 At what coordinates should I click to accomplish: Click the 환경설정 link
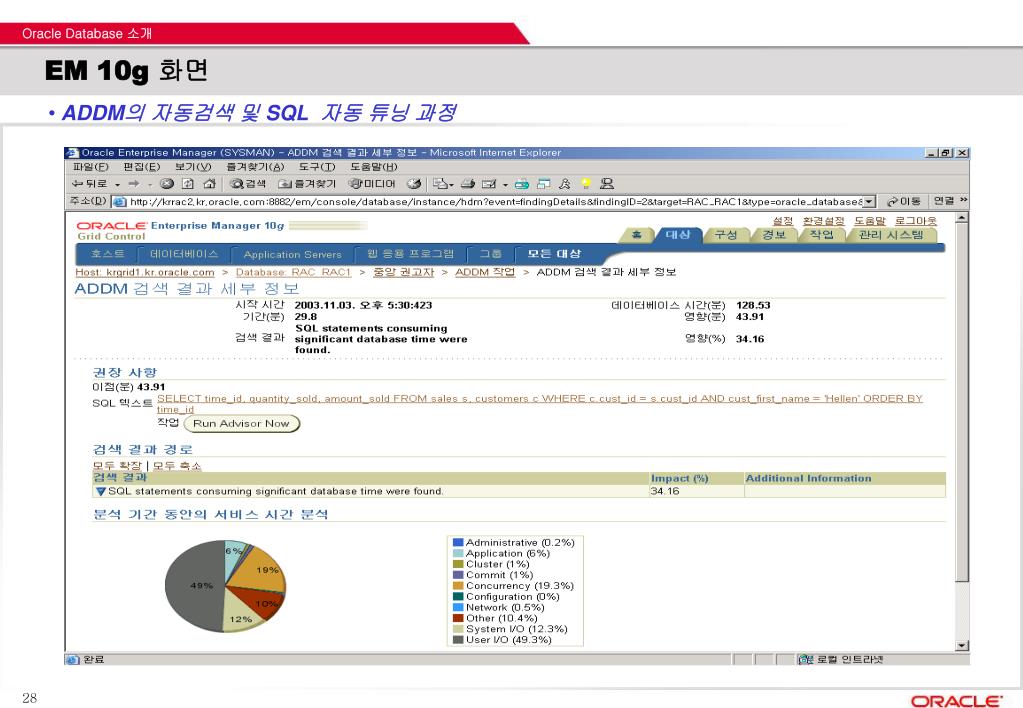pyautogui.click(x=823, y=221)
